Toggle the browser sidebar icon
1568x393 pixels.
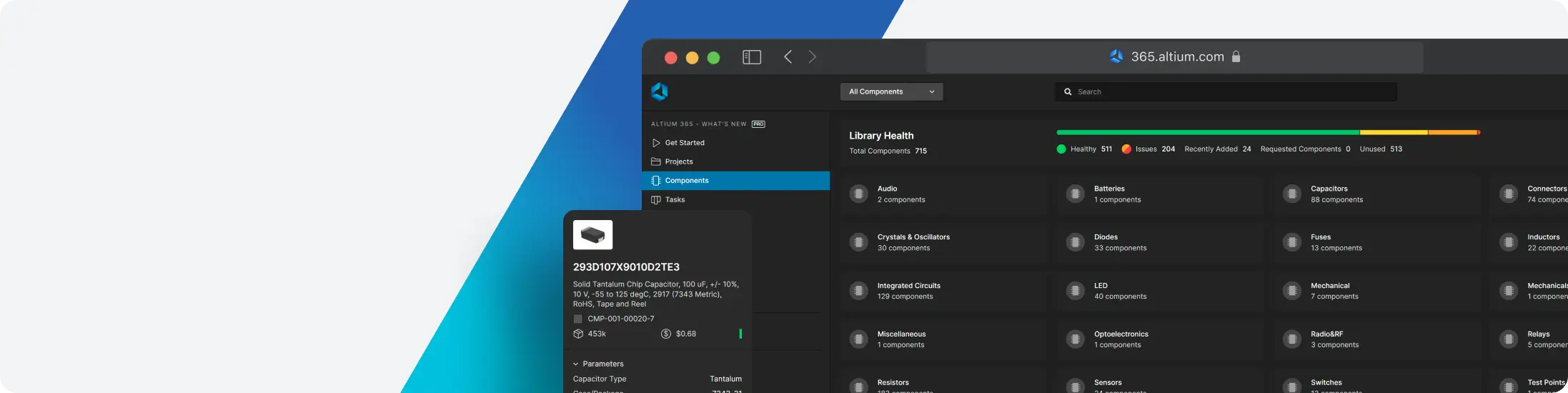(x=752, y=57)
